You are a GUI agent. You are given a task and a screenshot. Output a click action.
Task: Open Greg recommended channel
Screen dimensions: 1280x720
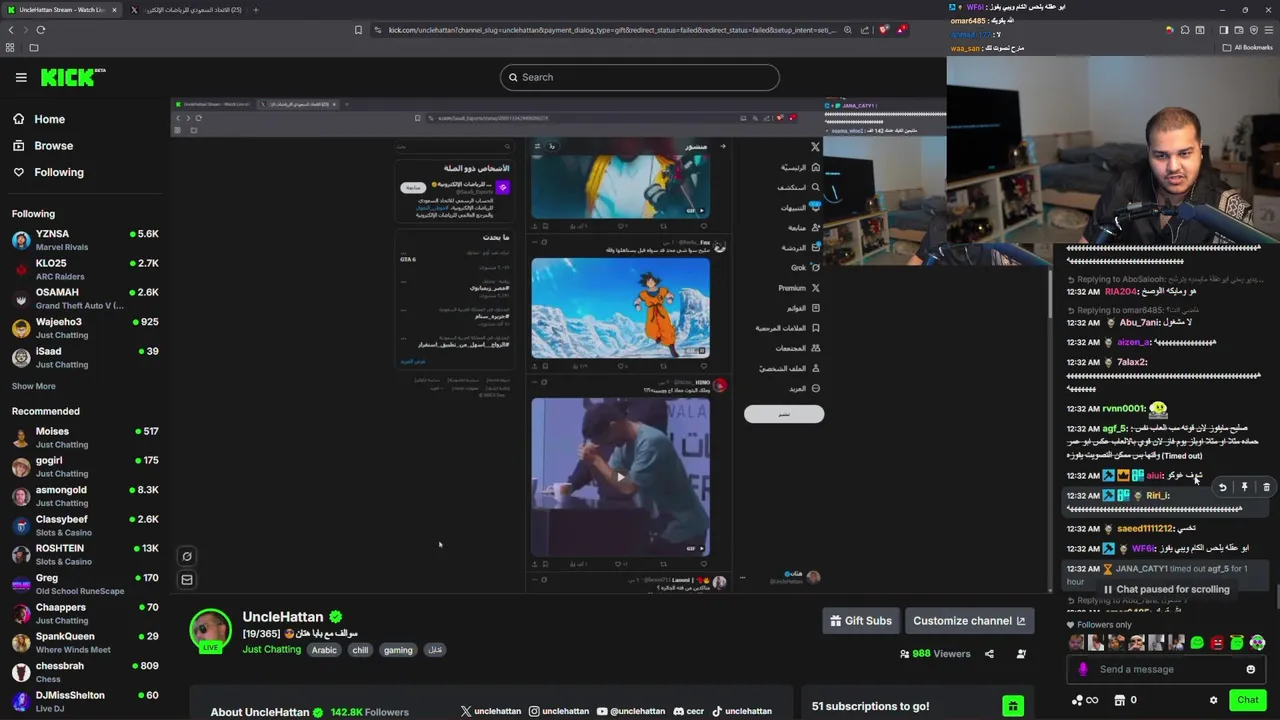[85, 583]
